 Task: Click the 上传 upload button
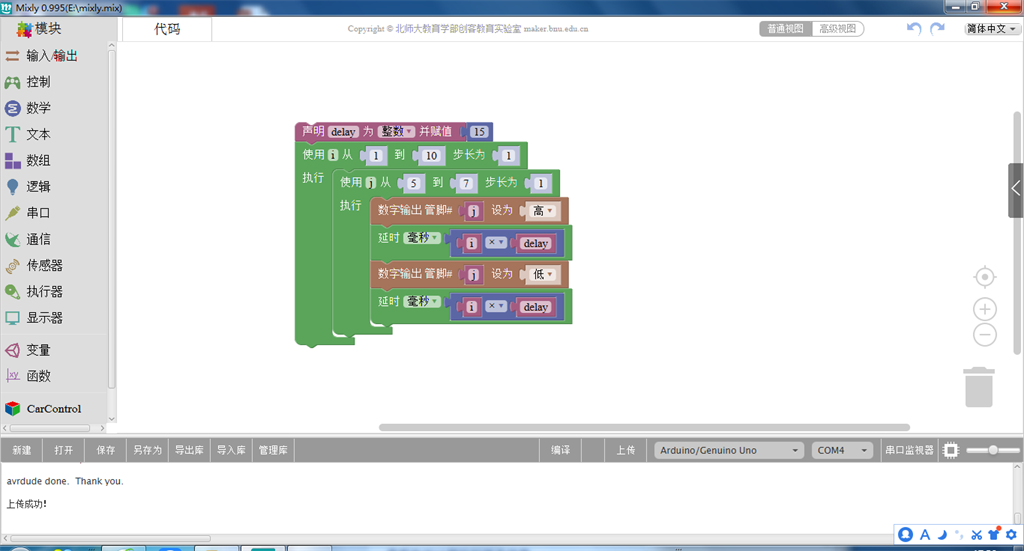(625, 451)
